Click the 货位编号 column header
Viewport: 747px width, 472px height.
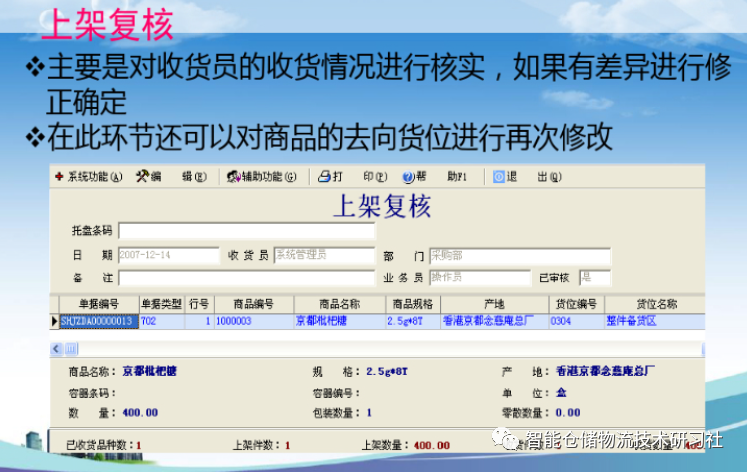tap(576, 304)
